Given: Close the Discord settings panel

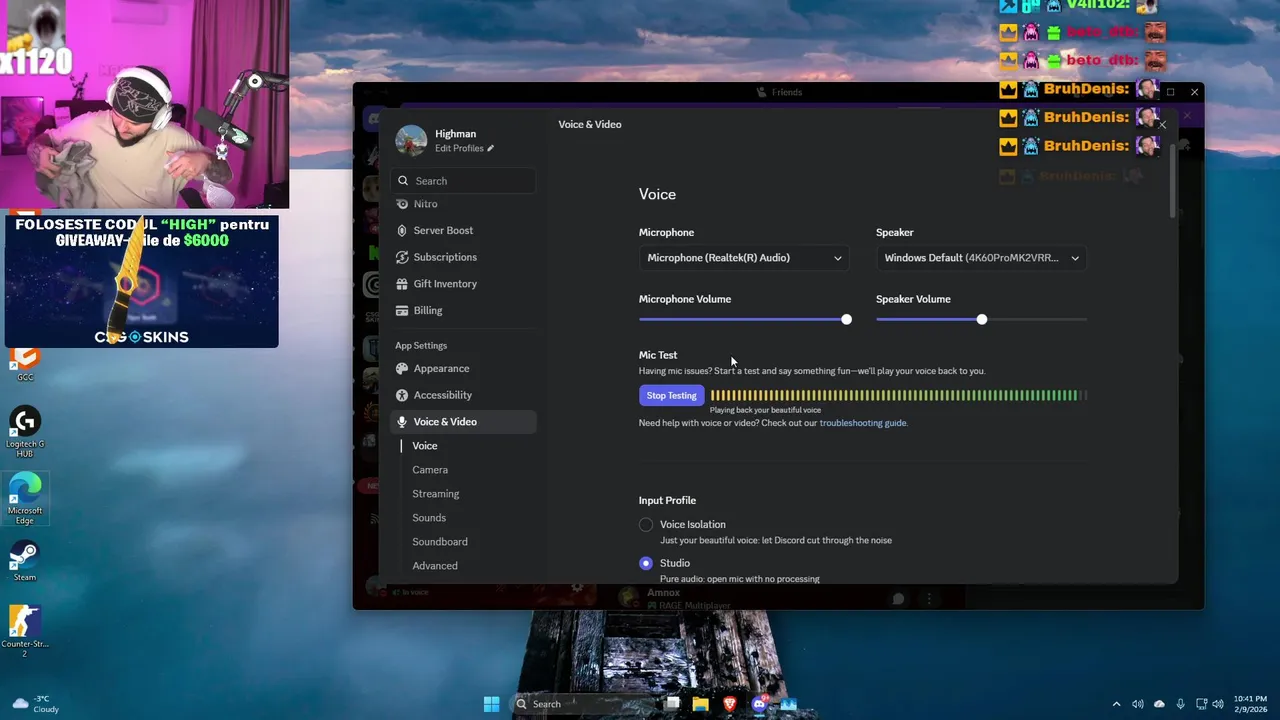Looking at the screenshot, I should click(x=1161, y=125).
